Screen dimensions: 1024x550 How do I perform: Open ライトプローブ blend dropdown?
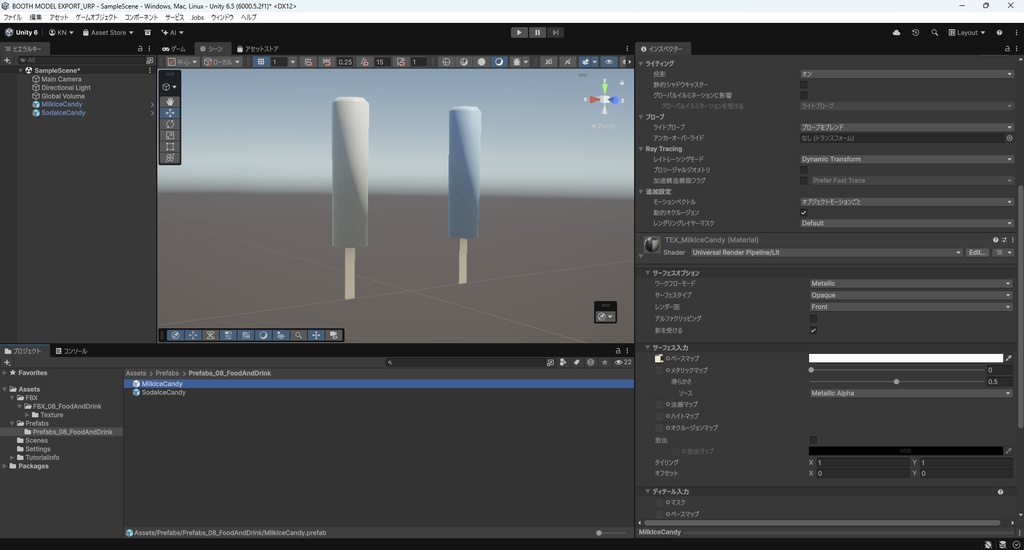tap(906, 127)
